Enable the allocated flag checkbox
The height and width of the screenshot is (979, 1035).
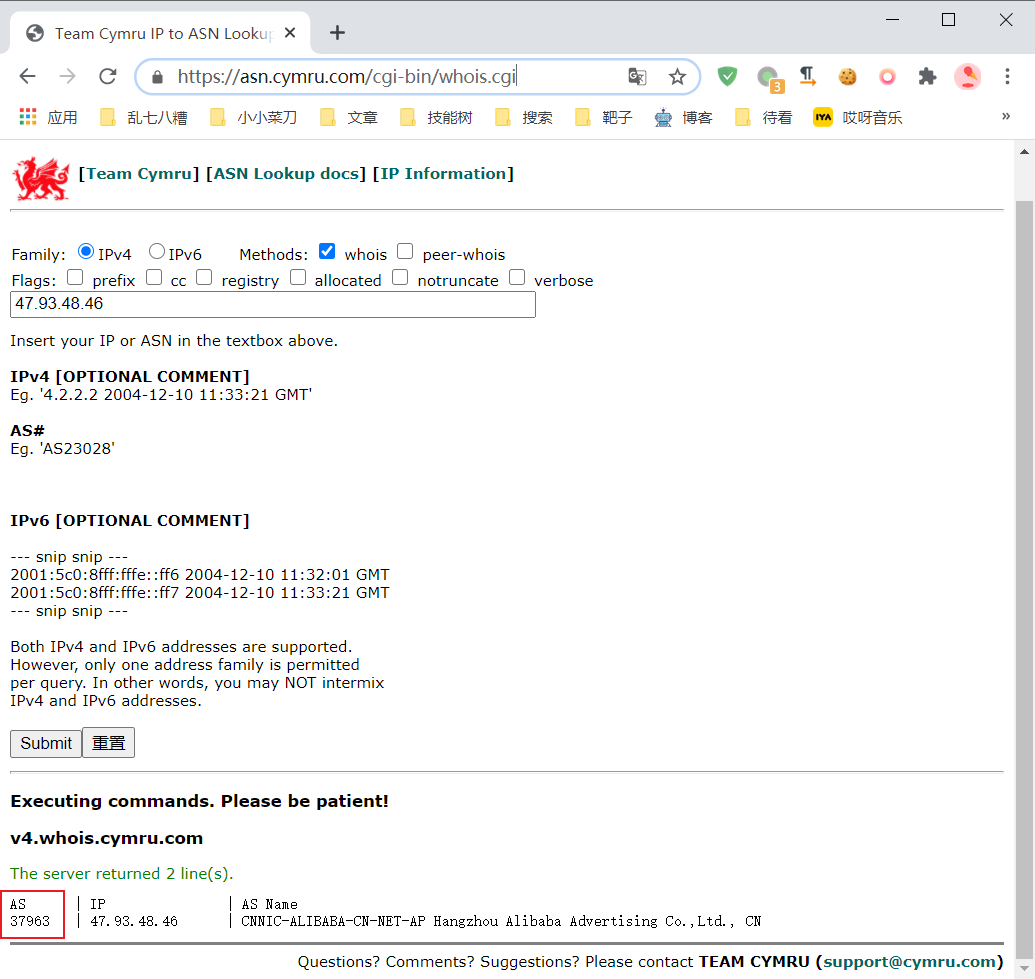298,277
